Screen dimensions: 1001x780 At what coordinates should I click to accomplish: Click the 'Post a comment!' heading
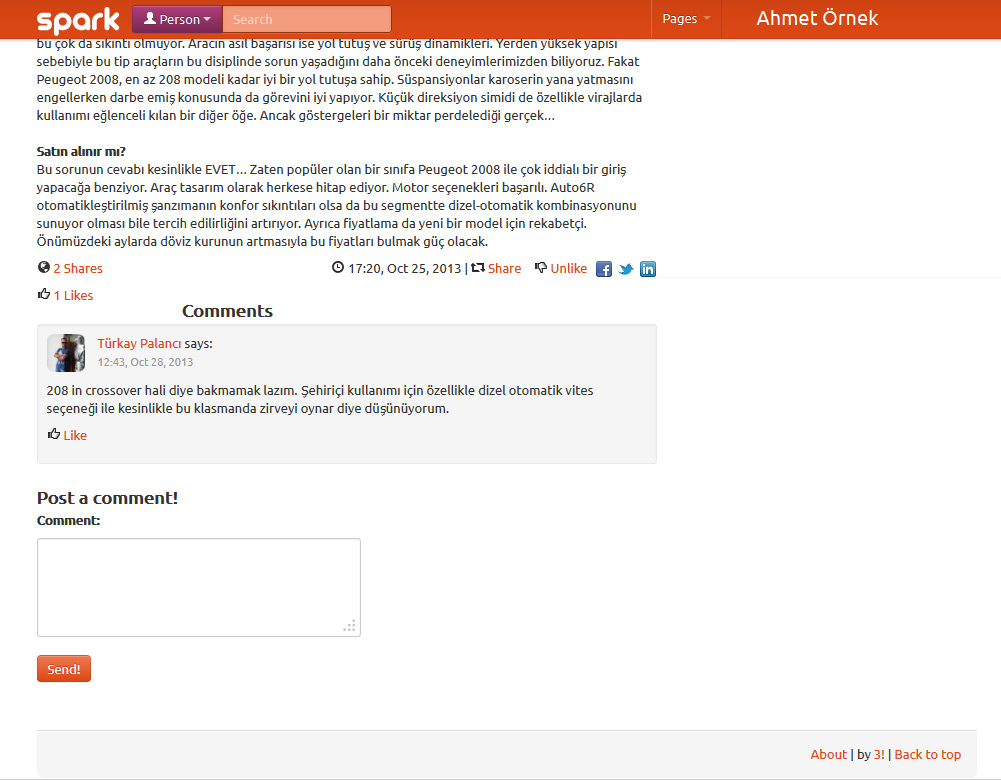click(107, 498)
